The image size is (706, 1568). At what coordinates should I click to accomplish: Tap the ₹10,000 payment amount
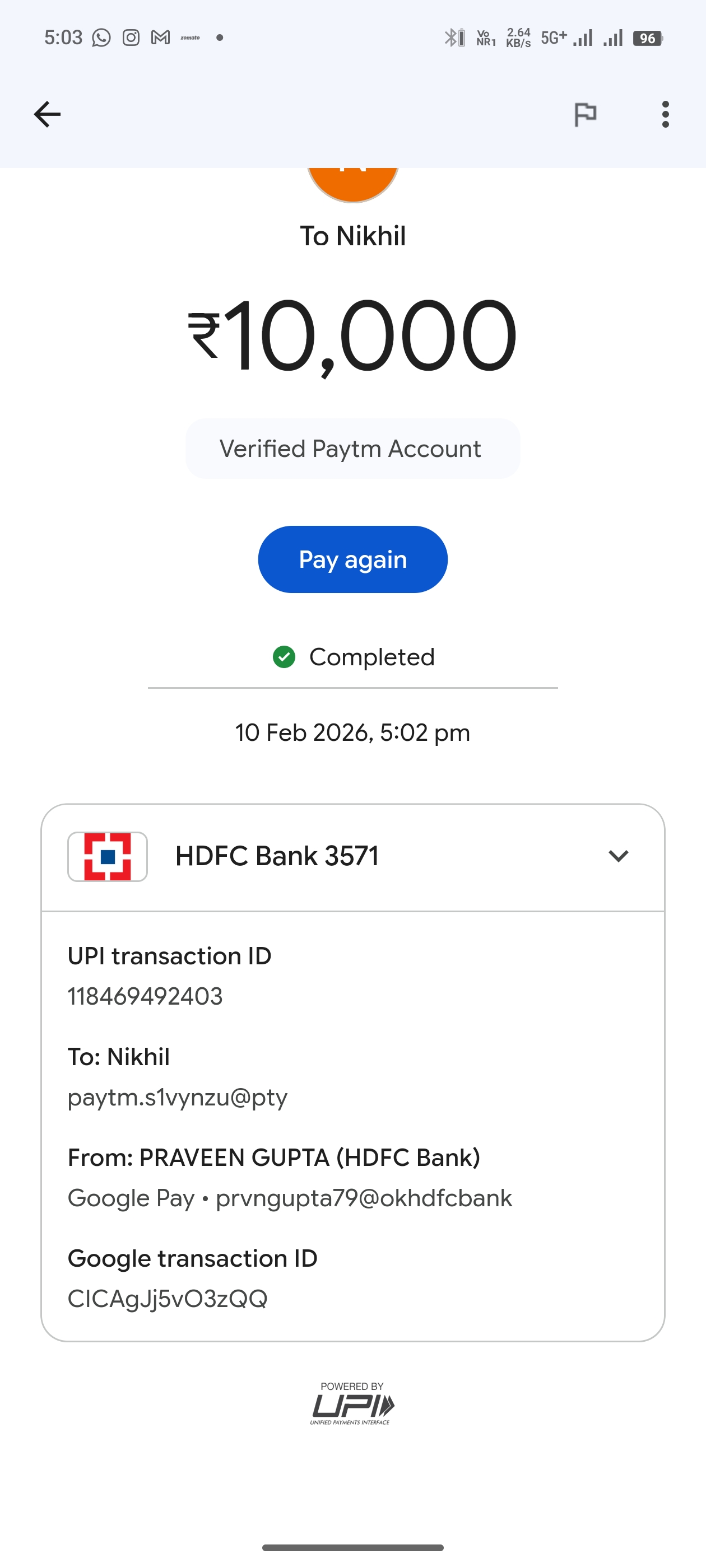352,336
